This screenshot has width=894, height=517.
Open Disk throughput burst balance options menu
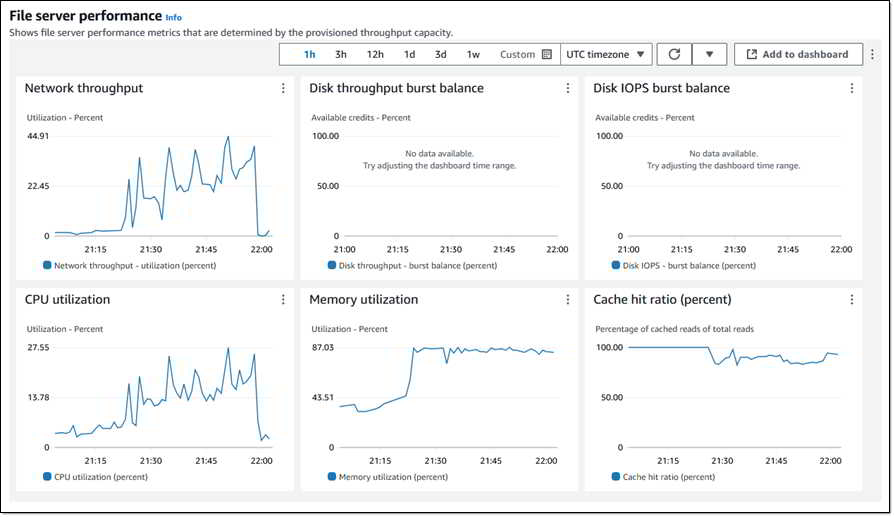coord(567,88)
